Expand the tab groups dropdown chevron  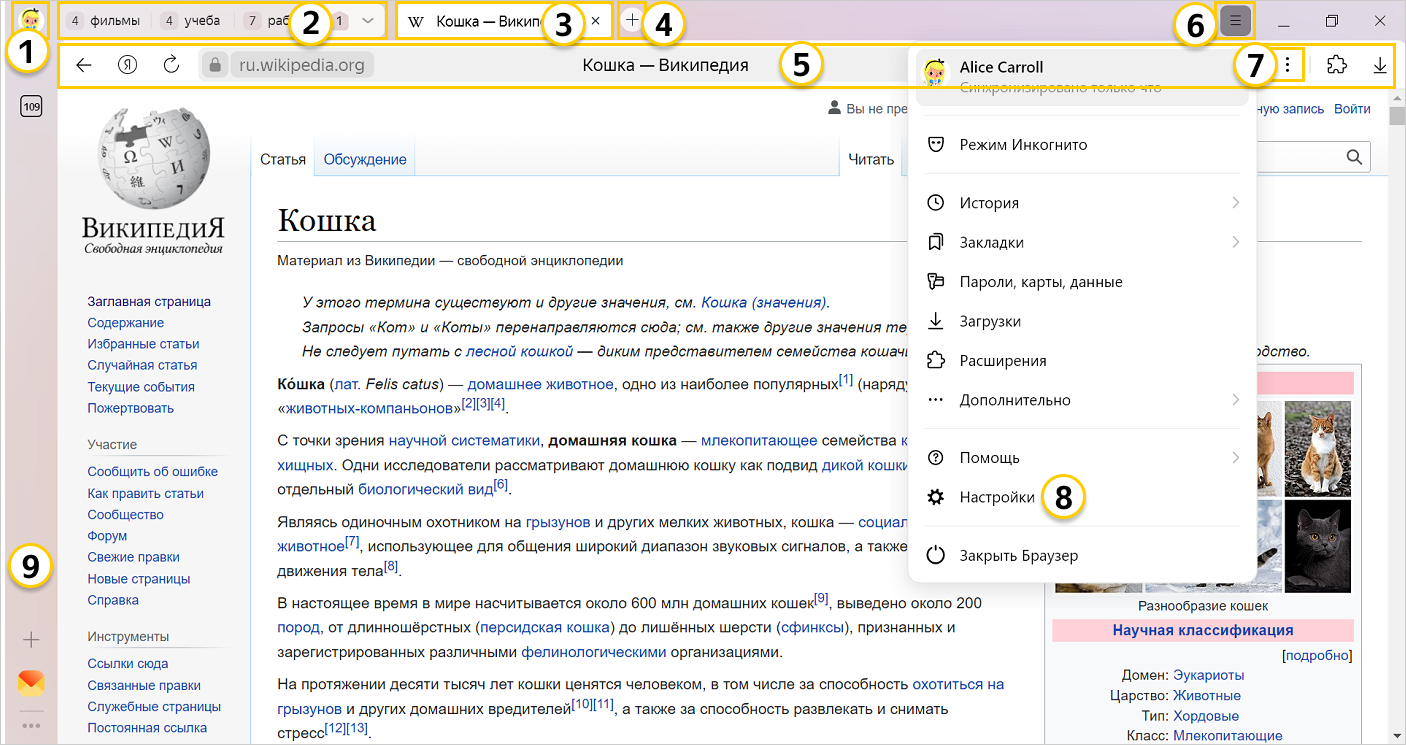[368, 20]
